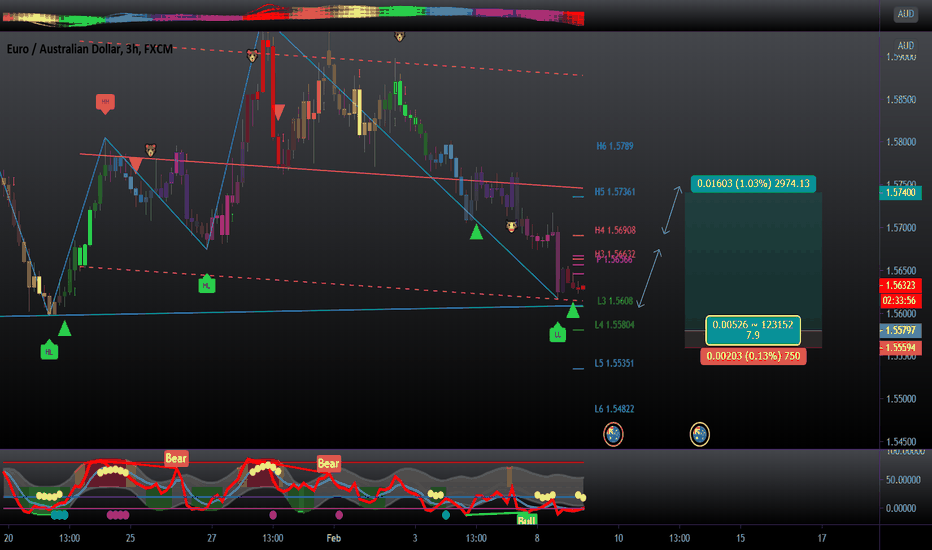Click the 15 date on the time axis
This screenshot has width=932, height=550.
pyautogui.click(x=740, y=538)
